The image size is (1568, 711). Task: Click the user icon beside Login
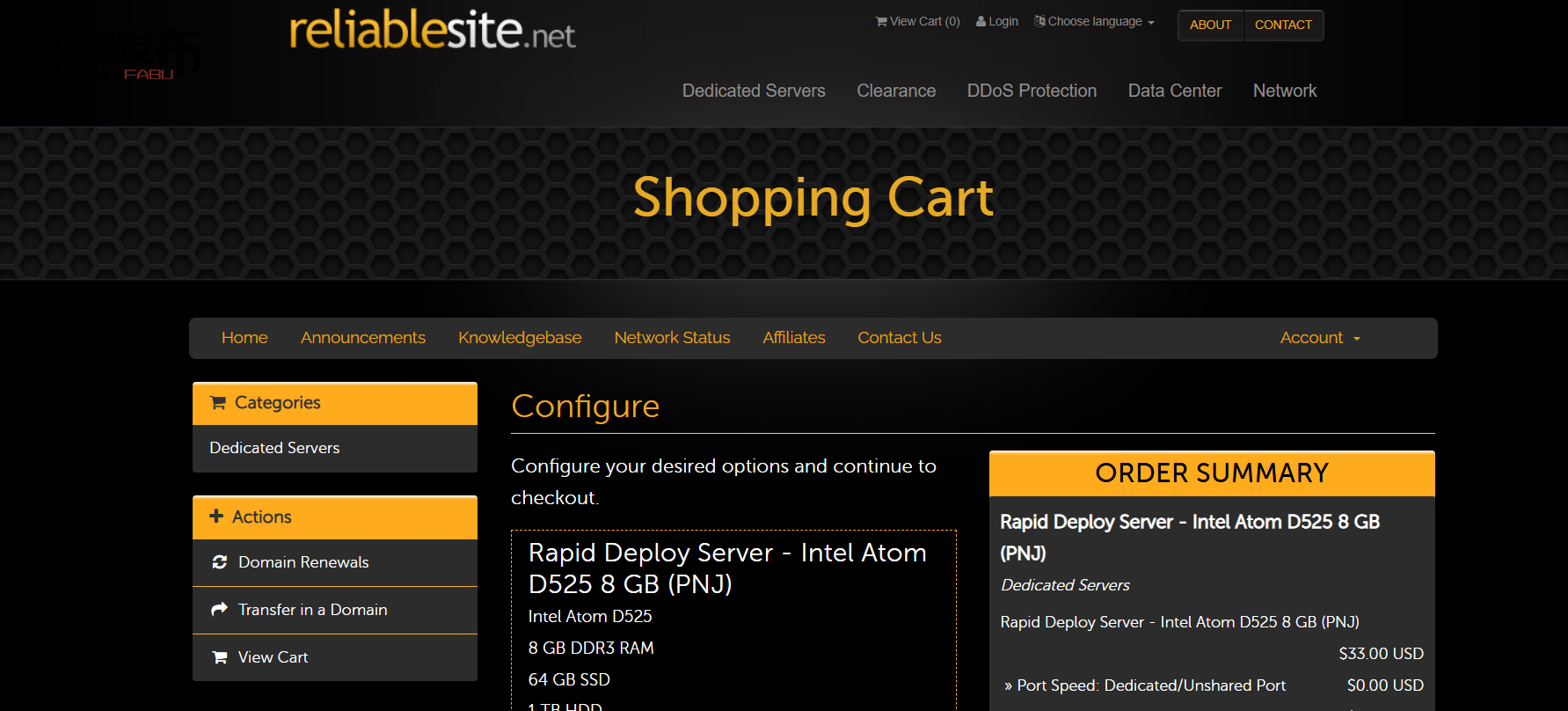click(981, 22)
